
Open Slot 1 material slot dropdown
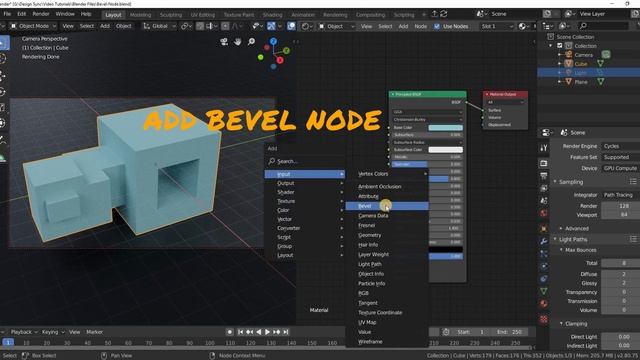496,26
